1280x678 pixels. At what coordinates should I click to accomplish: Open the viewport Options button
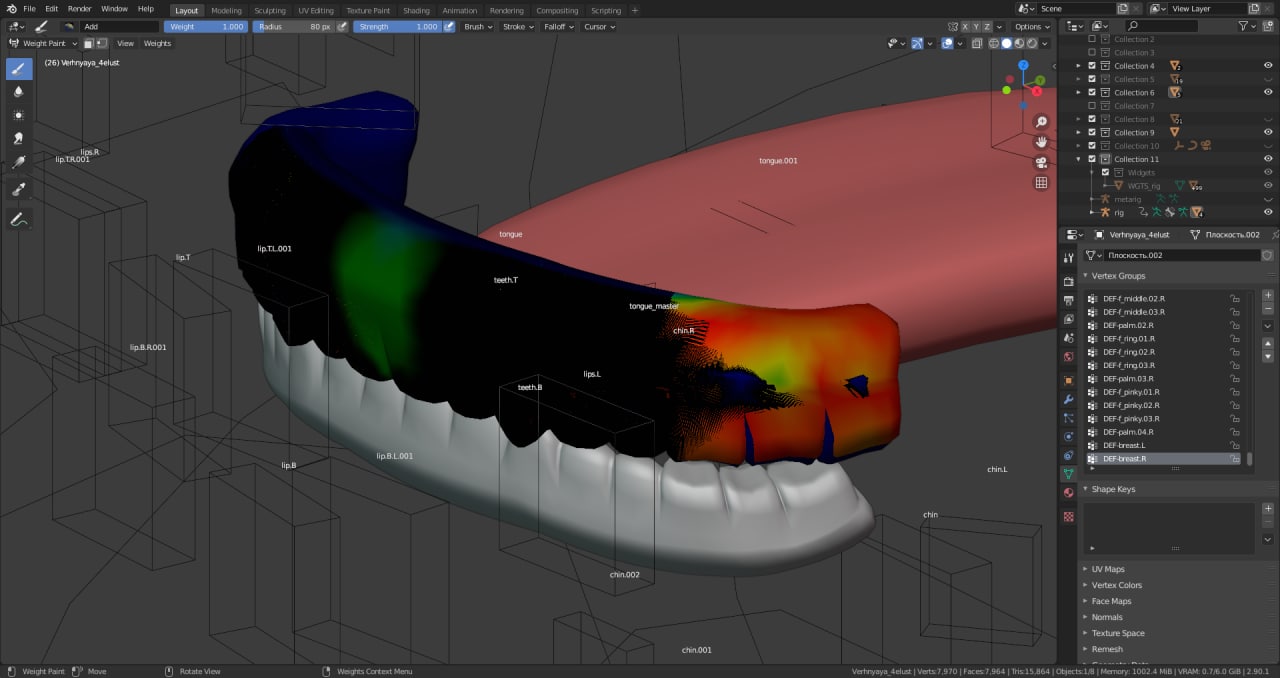[1031, 27]
